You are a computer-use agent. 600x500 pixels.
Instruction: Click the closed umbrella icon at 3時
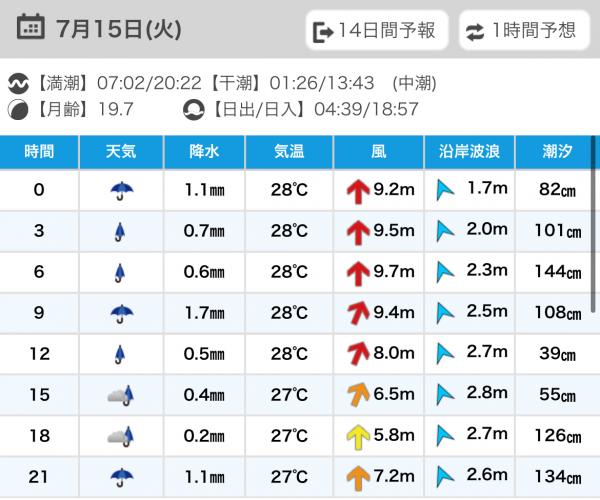tap(121, 231)
